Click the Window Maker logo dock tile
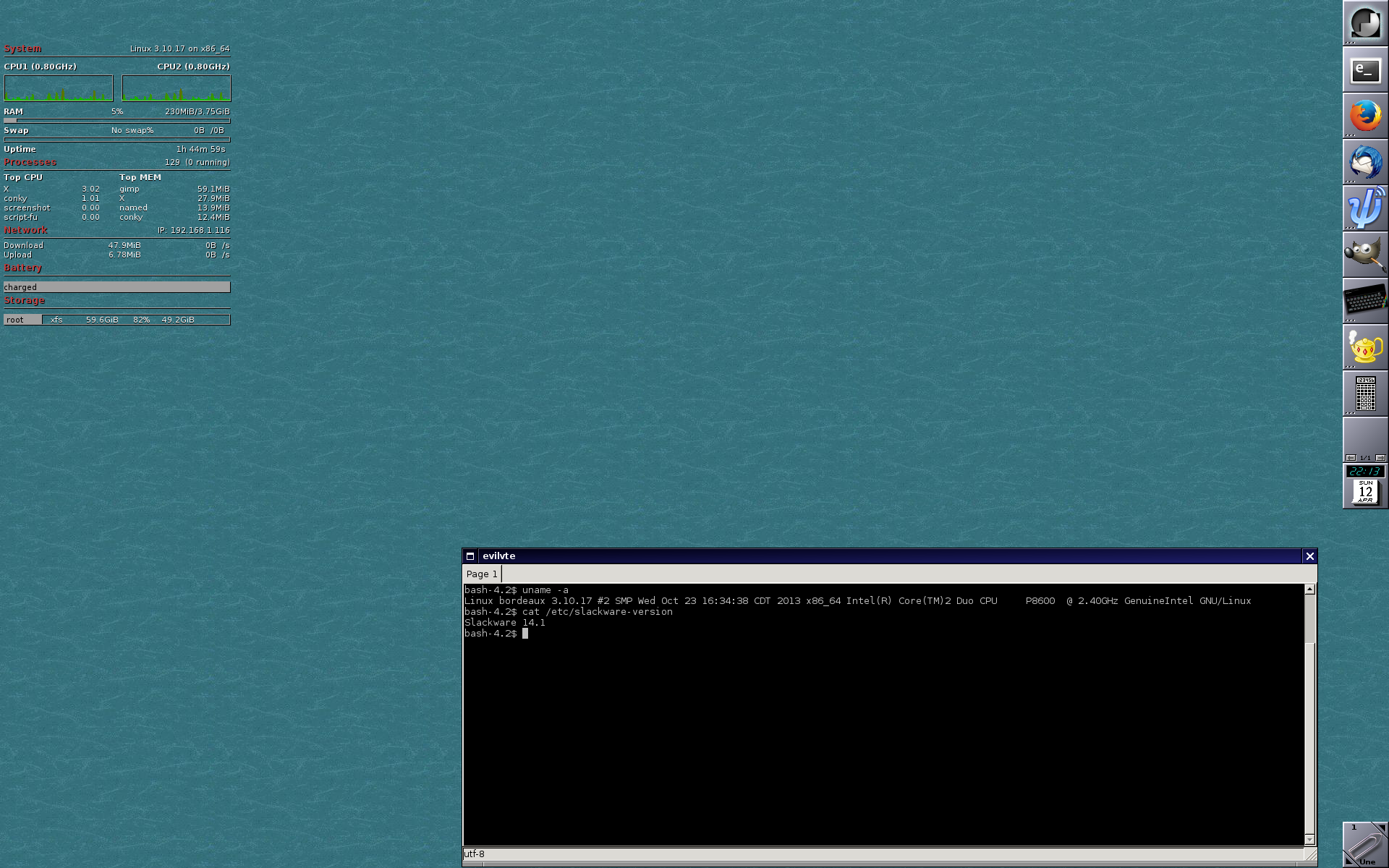 coord(1365,23)
